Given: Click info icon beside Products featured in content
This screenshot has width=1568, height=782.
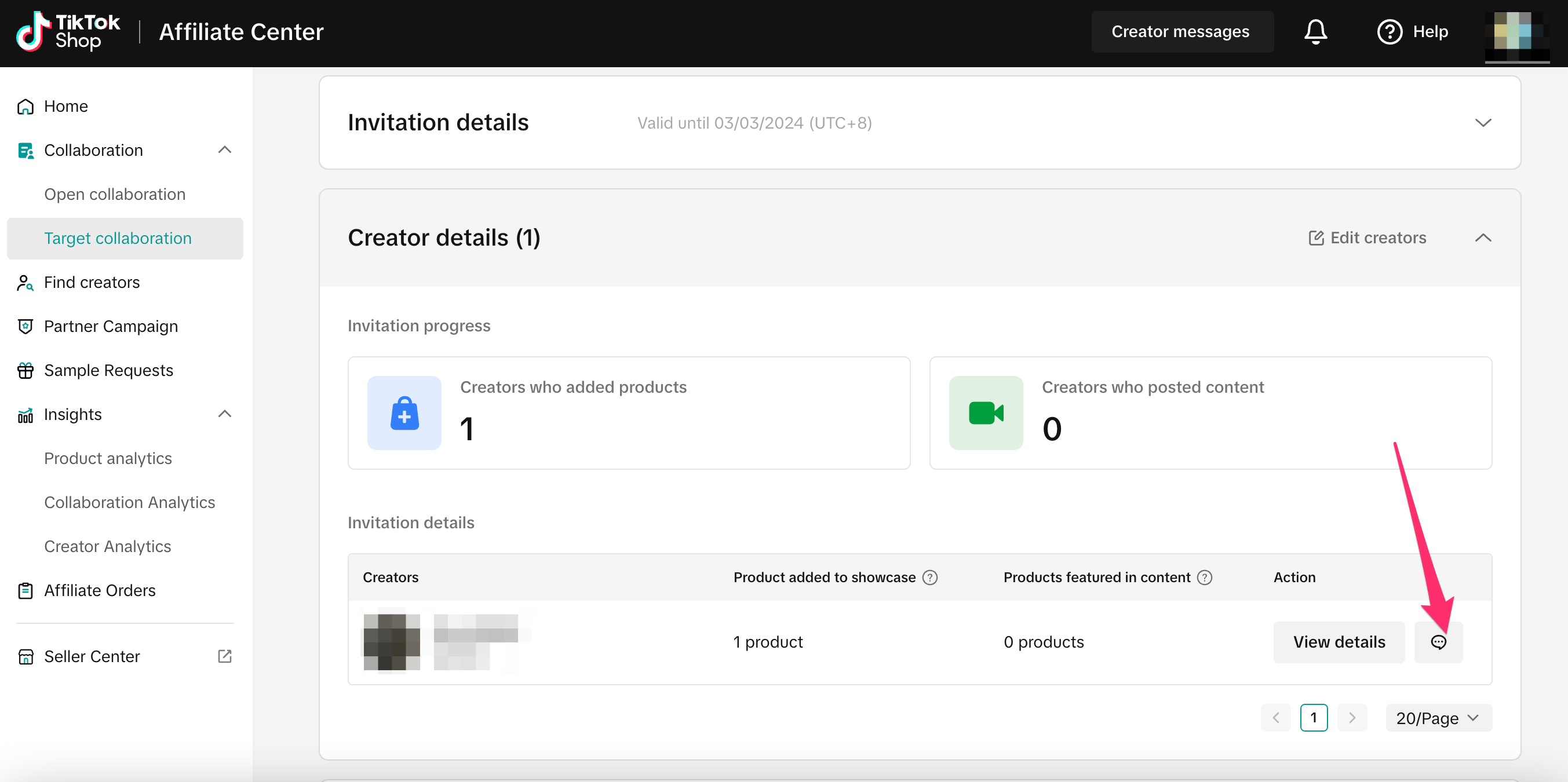Looking at the screenshot, I should coord(1204,577).
